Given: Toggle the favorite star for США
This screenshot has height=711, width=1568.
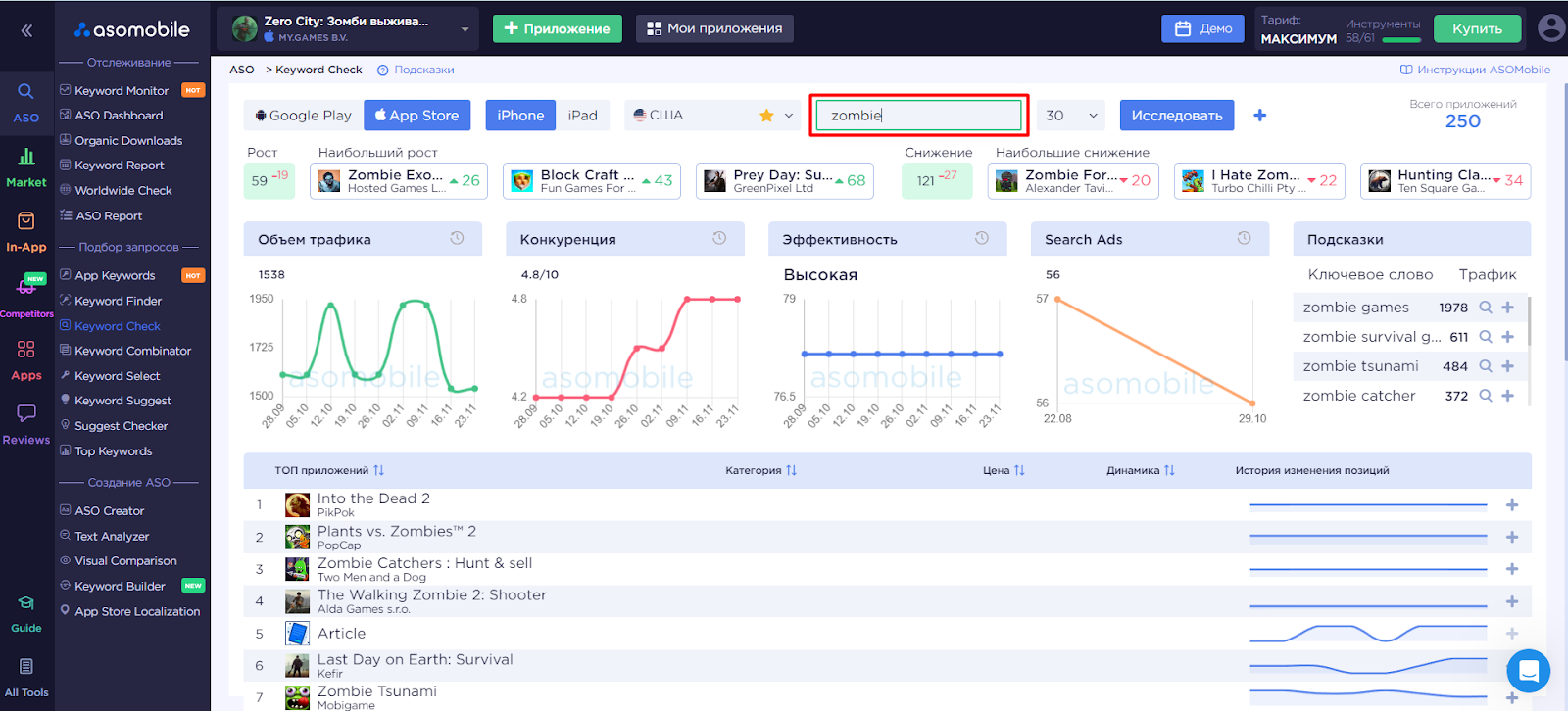Looking at the screenshot, I should (x=766, y=116).
